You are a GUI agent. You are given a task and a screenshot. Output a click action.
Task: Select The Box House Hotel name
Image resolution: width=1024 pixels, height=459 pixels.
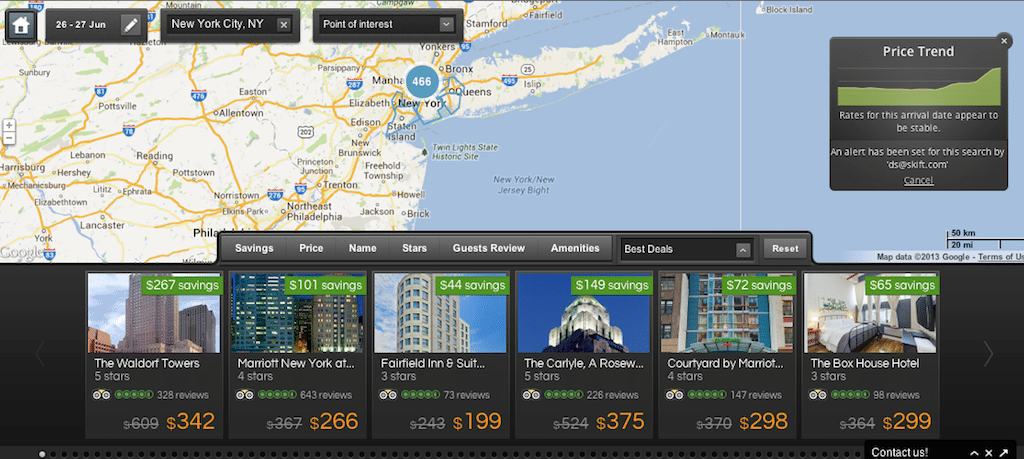(x=865, y=363)
